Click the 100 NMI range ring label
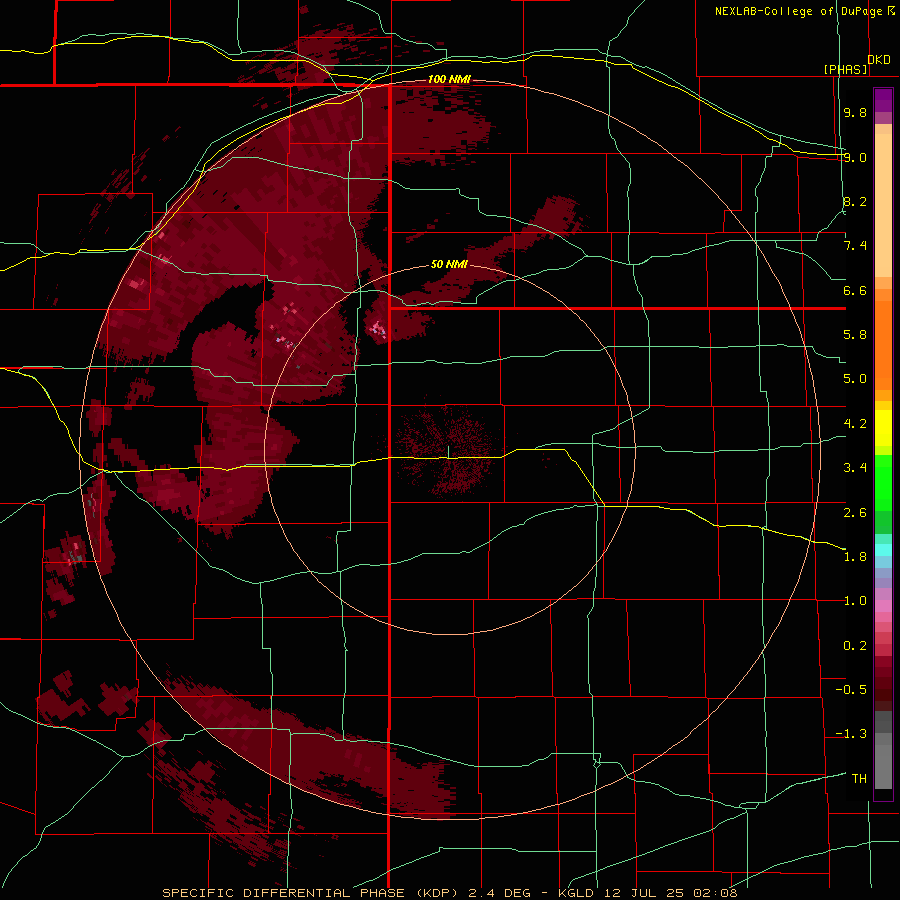Image resolution: width=900 pixels, height=900 pixels. pyautogui.click(x=449, y=79)
